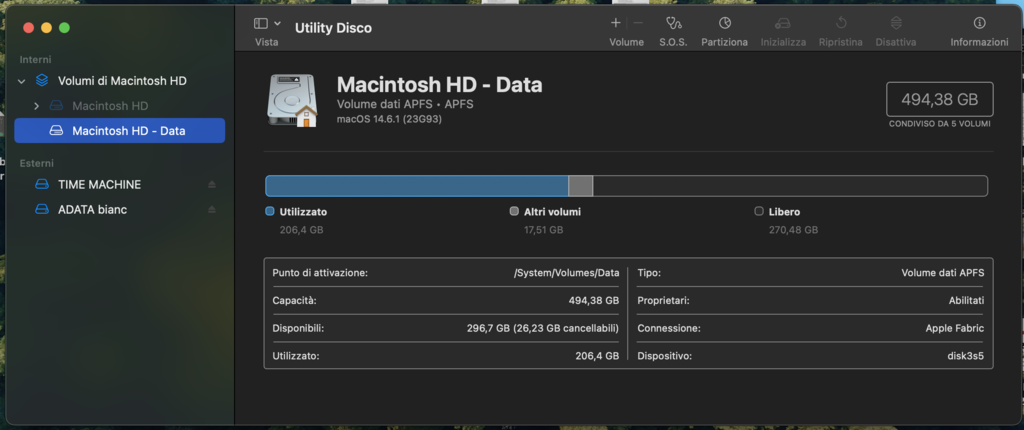Click the Apple Fabric connection value

coord(955,328)
